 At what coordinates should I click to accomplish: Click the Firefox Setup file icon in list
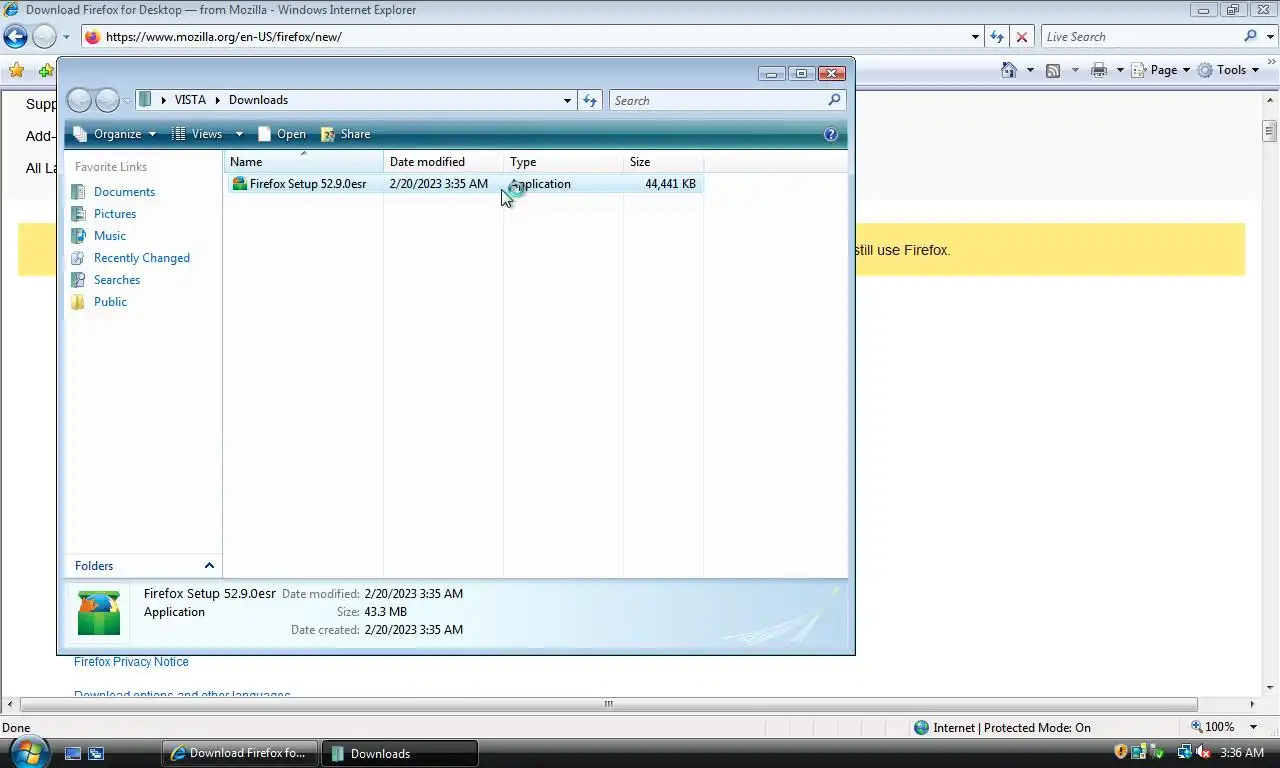[239, 184]
